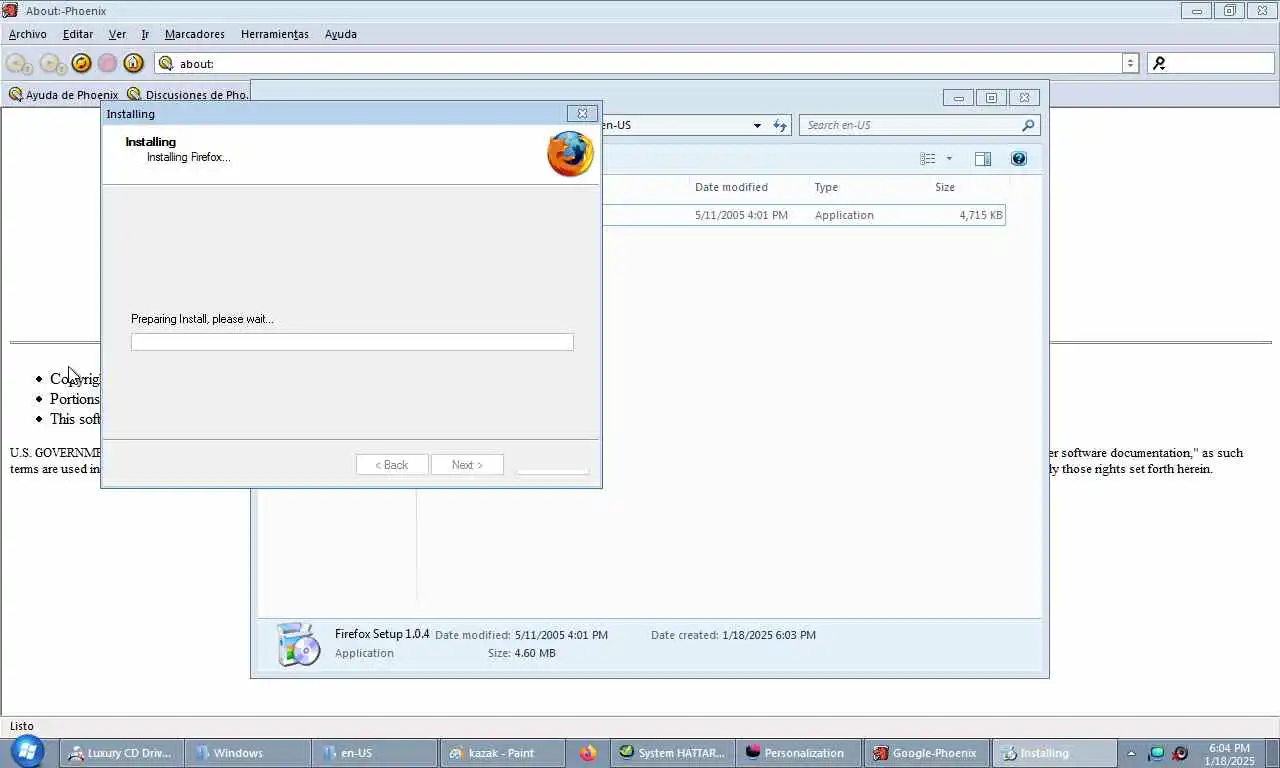Click the Installing taskbar item
The width and height of the screenshot is (1280, 768).
1054,753
